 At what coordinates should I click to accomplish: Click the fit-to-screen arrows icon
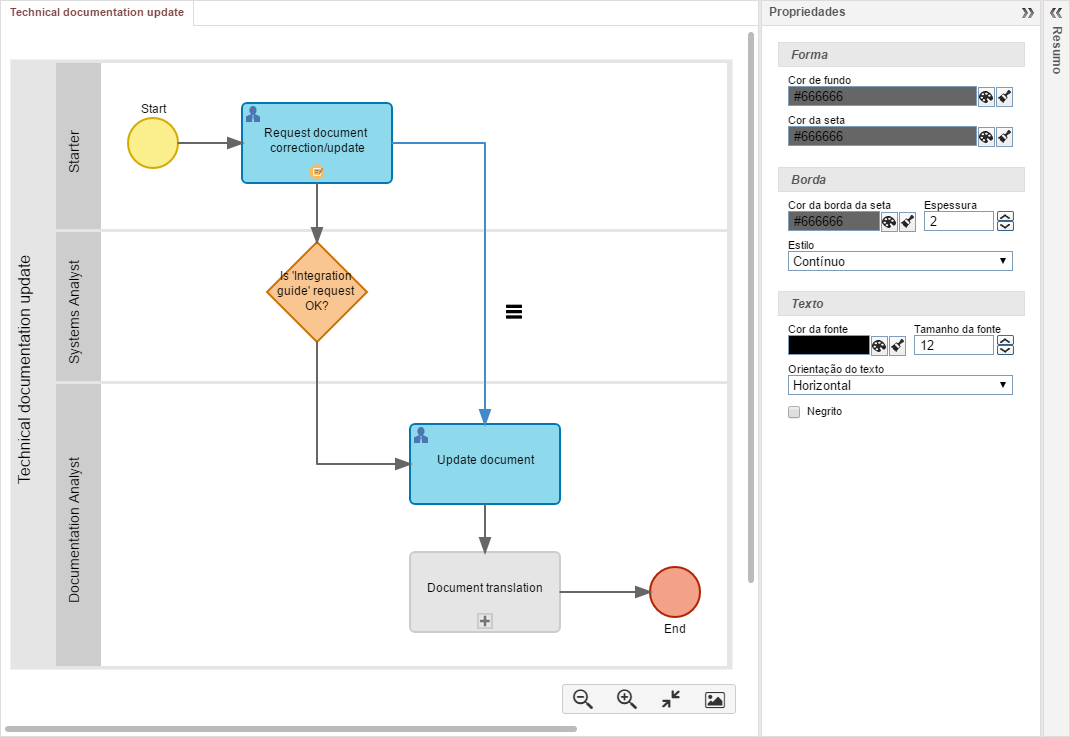[x=671, y=699]
